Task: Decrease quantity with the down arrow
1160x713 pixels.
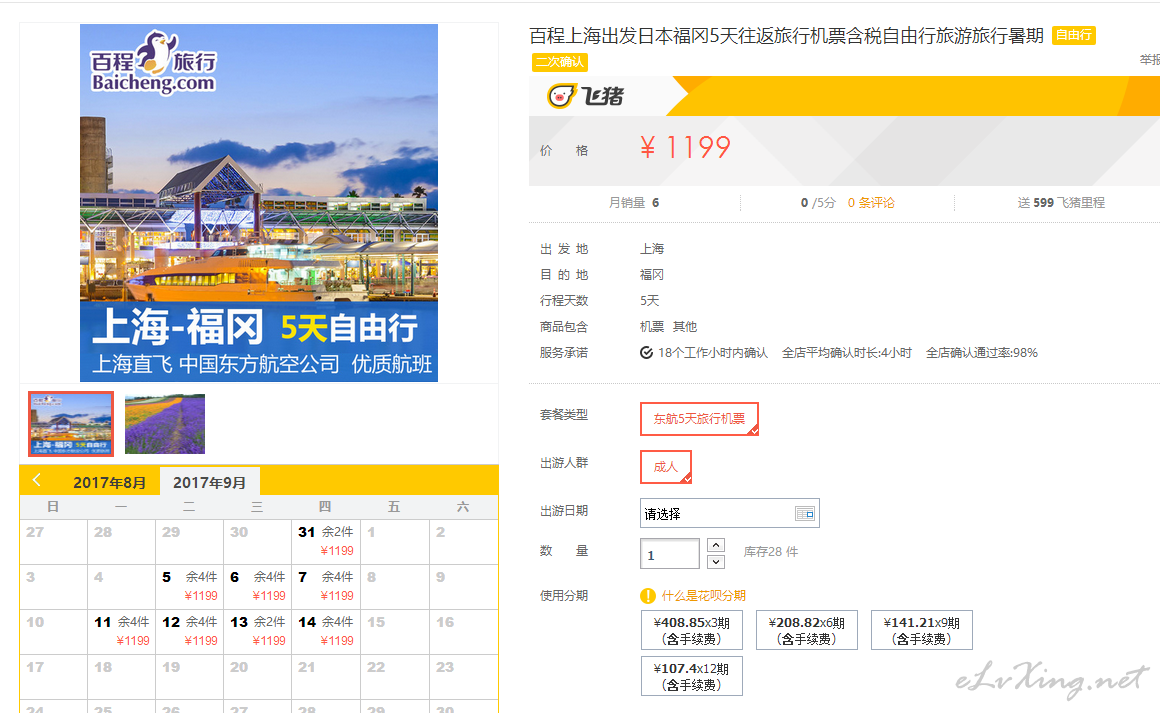Action: point(715,562)
